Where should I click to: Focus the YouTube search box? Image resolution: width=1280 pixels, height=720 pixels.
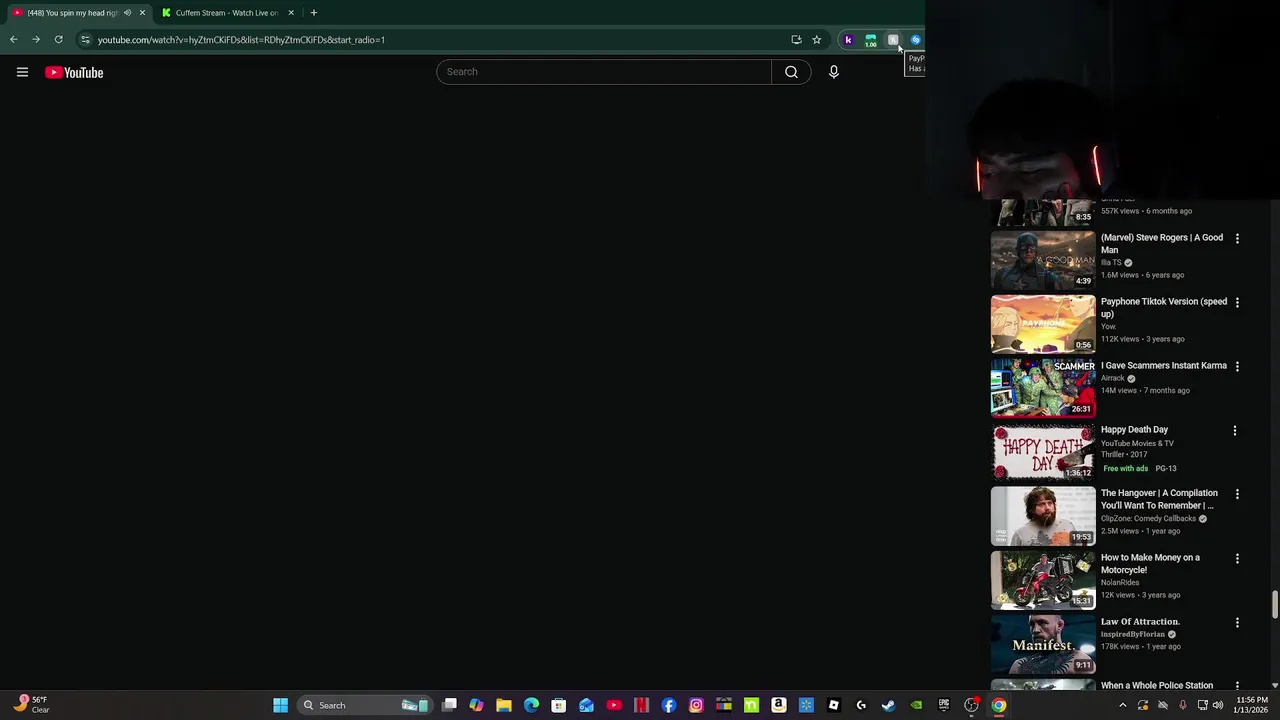click(x=604, y=72)
